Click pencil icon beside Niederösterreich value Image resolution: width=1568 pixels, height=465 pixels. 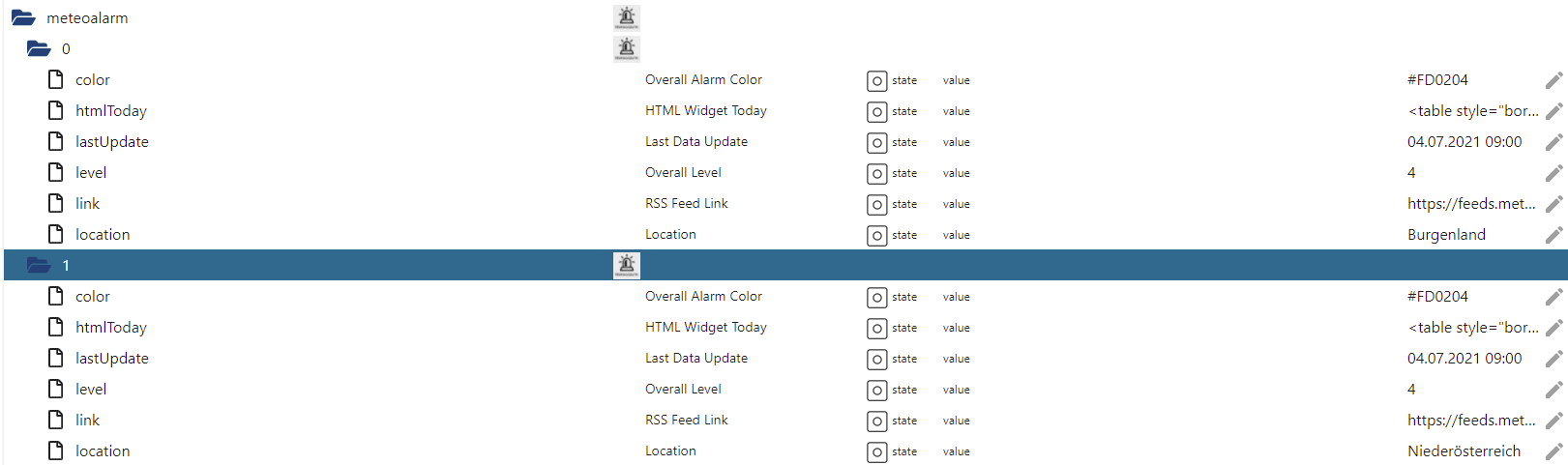click(x=1553, y=451)
